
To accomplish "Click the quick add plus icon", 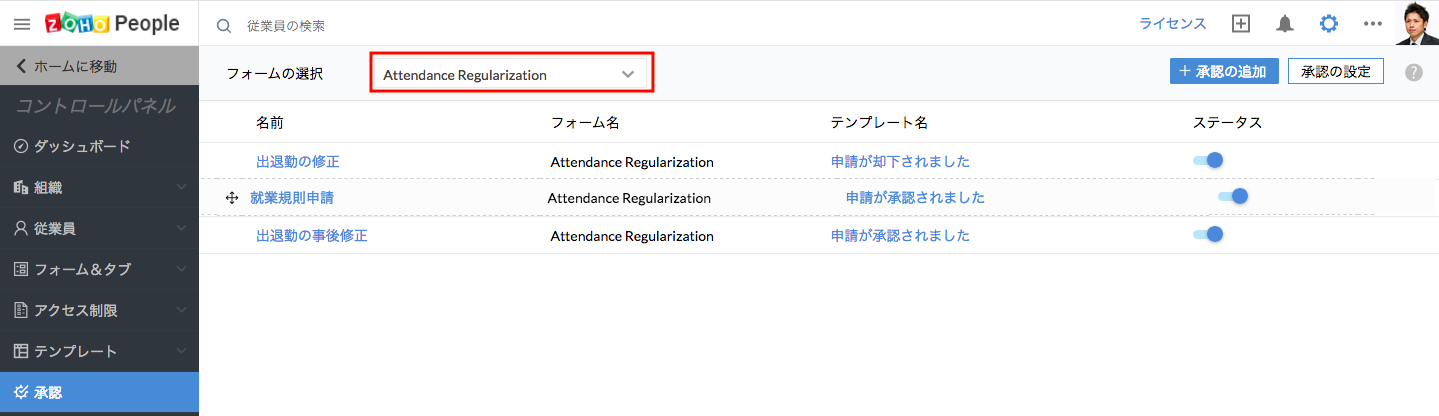I will 1241,24.
